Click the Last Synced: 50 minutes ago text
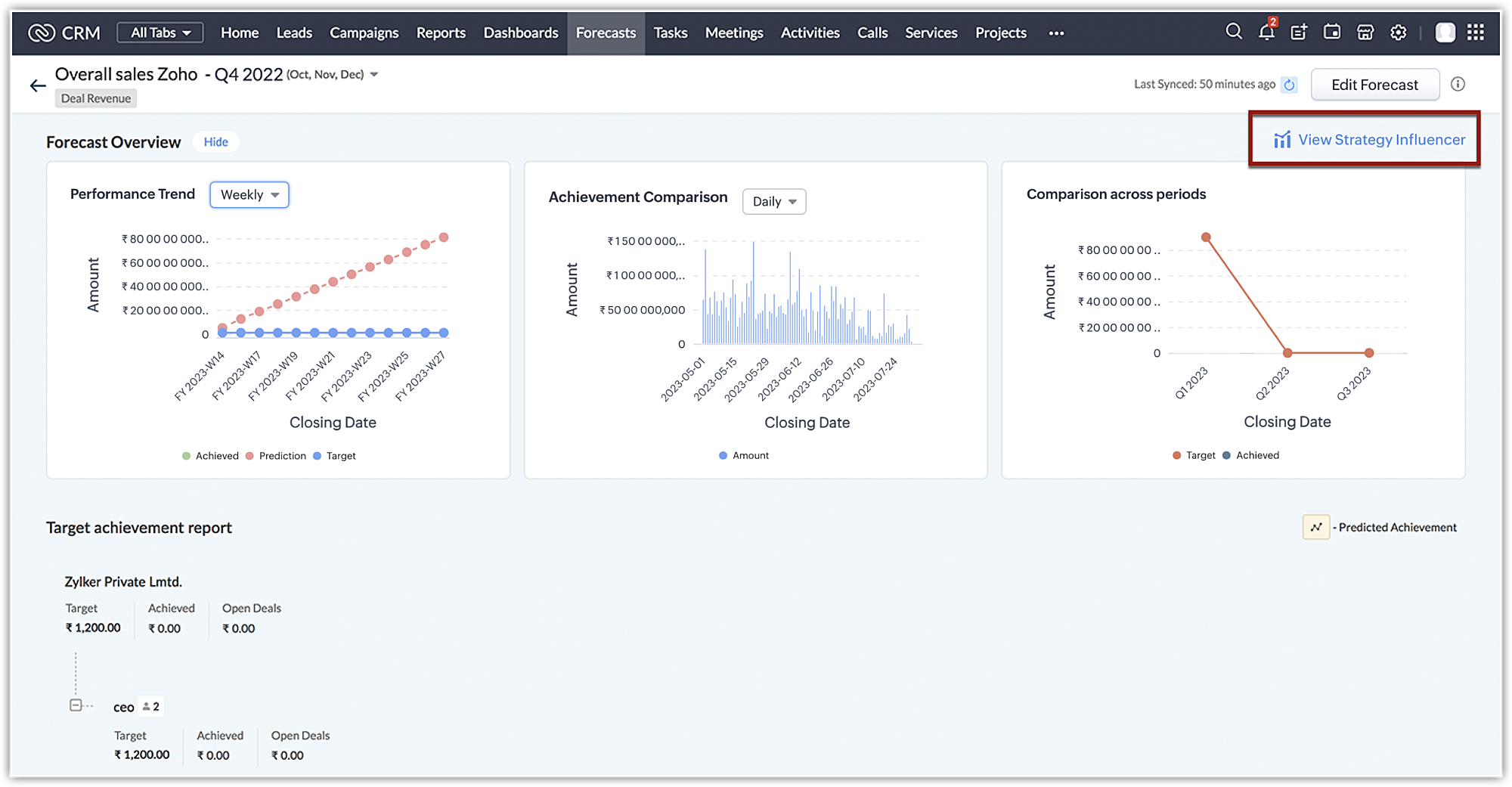The height and width of the screenshot is (787, 1512). tap(1204, 84)
